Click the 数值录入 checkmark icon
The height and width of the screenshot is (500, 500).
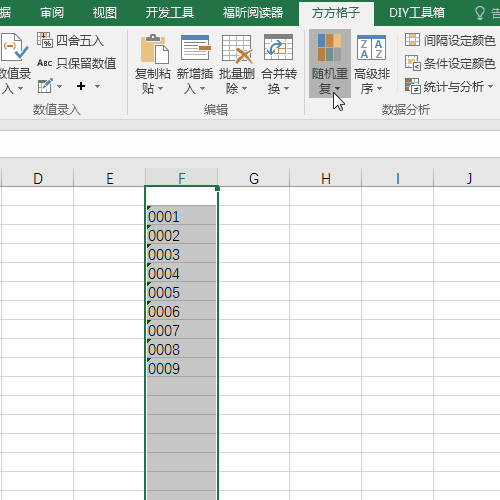14,47
